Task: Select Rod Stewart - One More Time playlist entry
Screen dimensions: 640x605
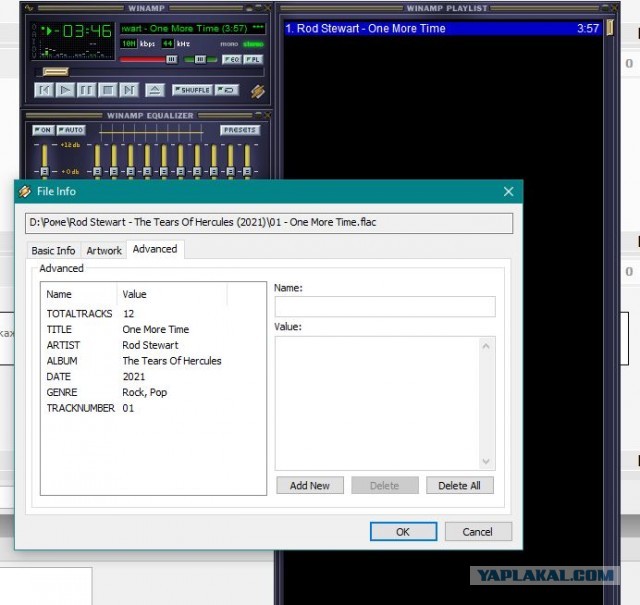Action: 442,29
